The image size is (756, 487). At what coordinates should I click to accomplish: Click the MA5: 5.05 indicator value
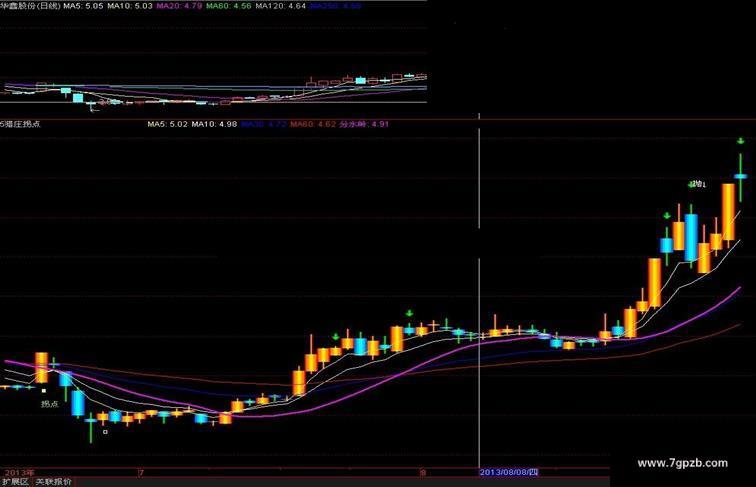83,6
